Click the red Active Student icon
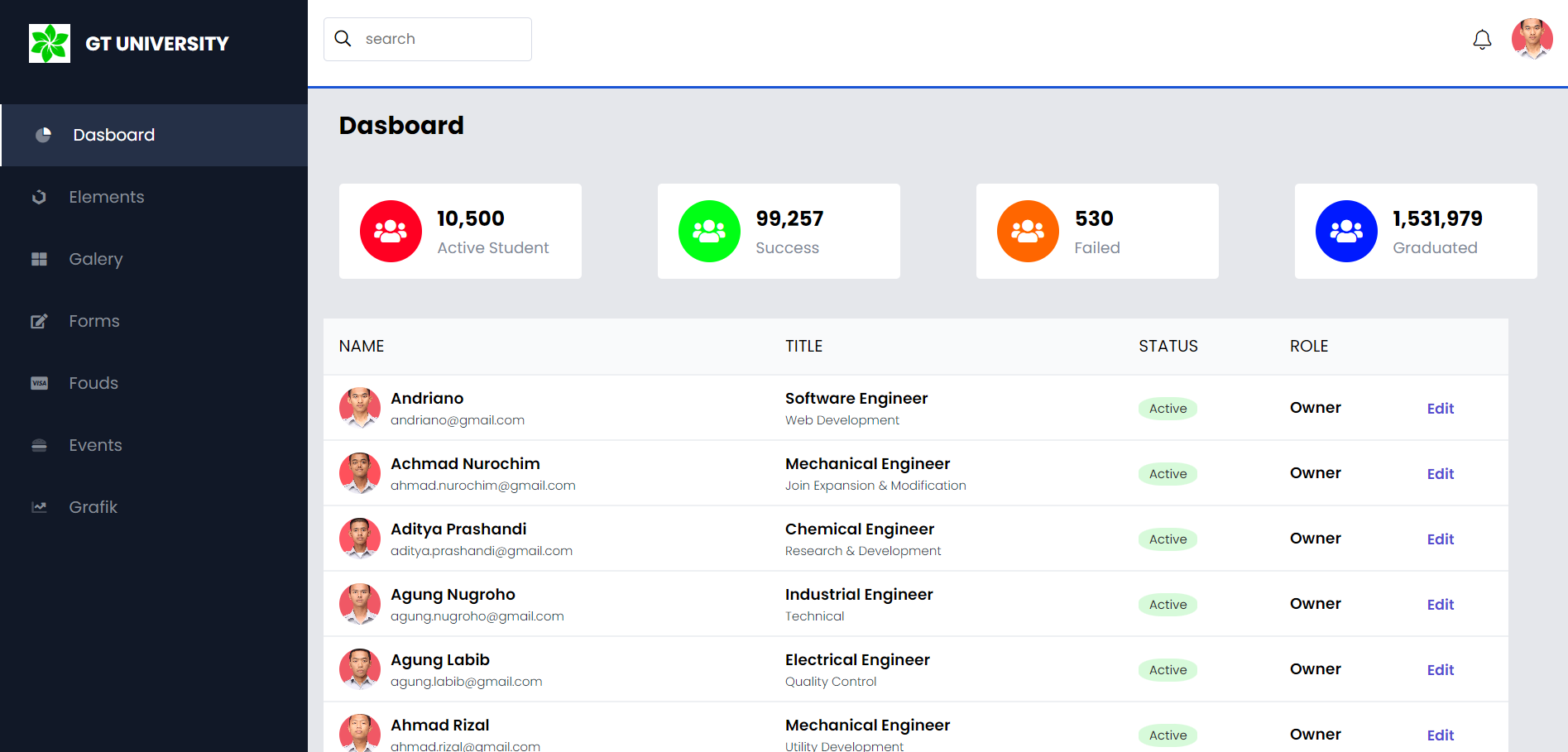This screenshot has width=1568, height=752. coord(391,232)
